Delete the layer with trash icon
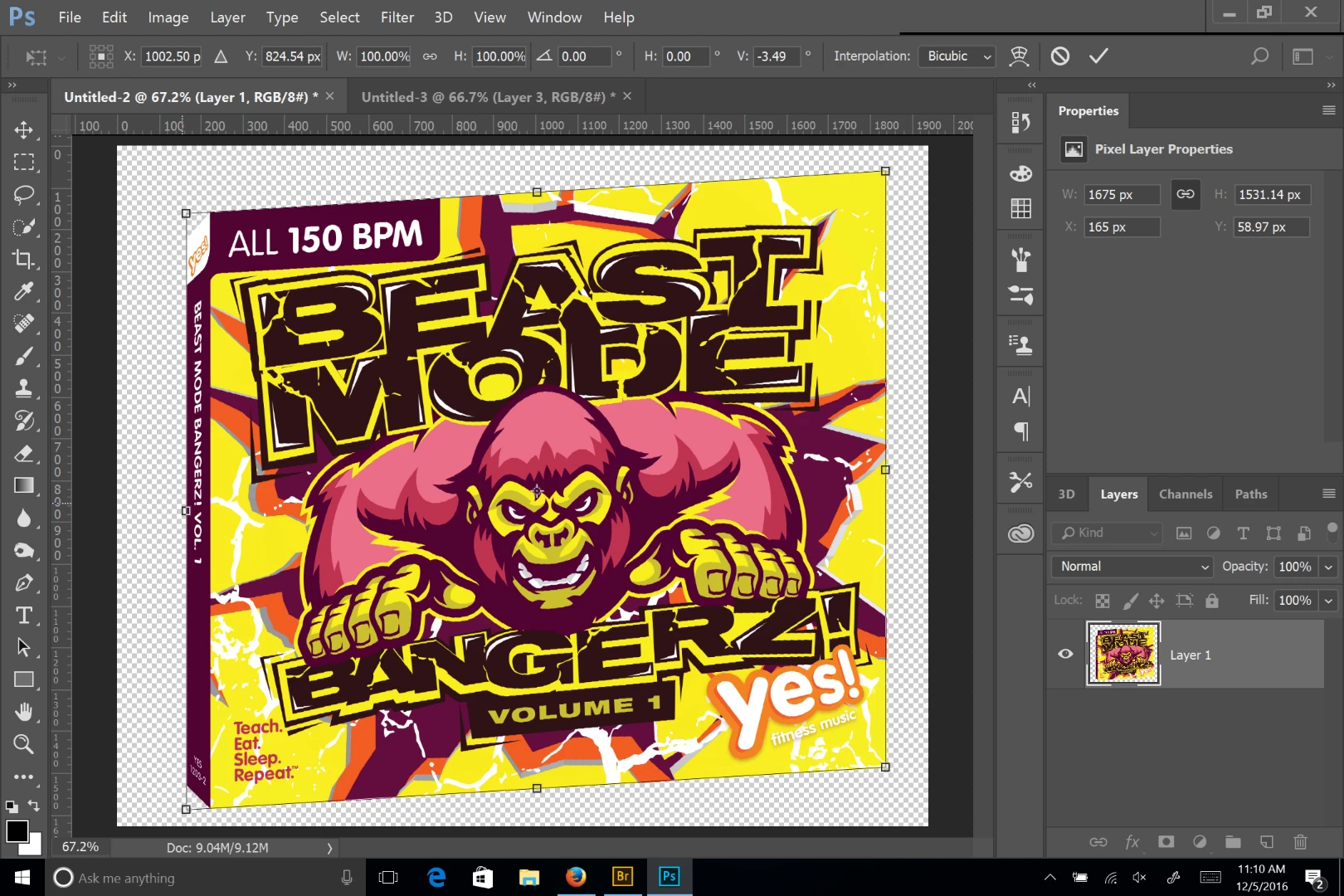1344x896 pixels. (1300, 842)
